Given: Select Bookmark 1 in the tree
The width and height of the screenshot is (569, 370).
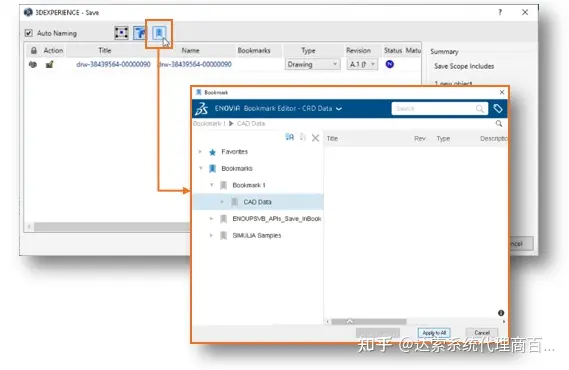Looking at the screenshot, I should pyautogui.click(x=249, y=185).
